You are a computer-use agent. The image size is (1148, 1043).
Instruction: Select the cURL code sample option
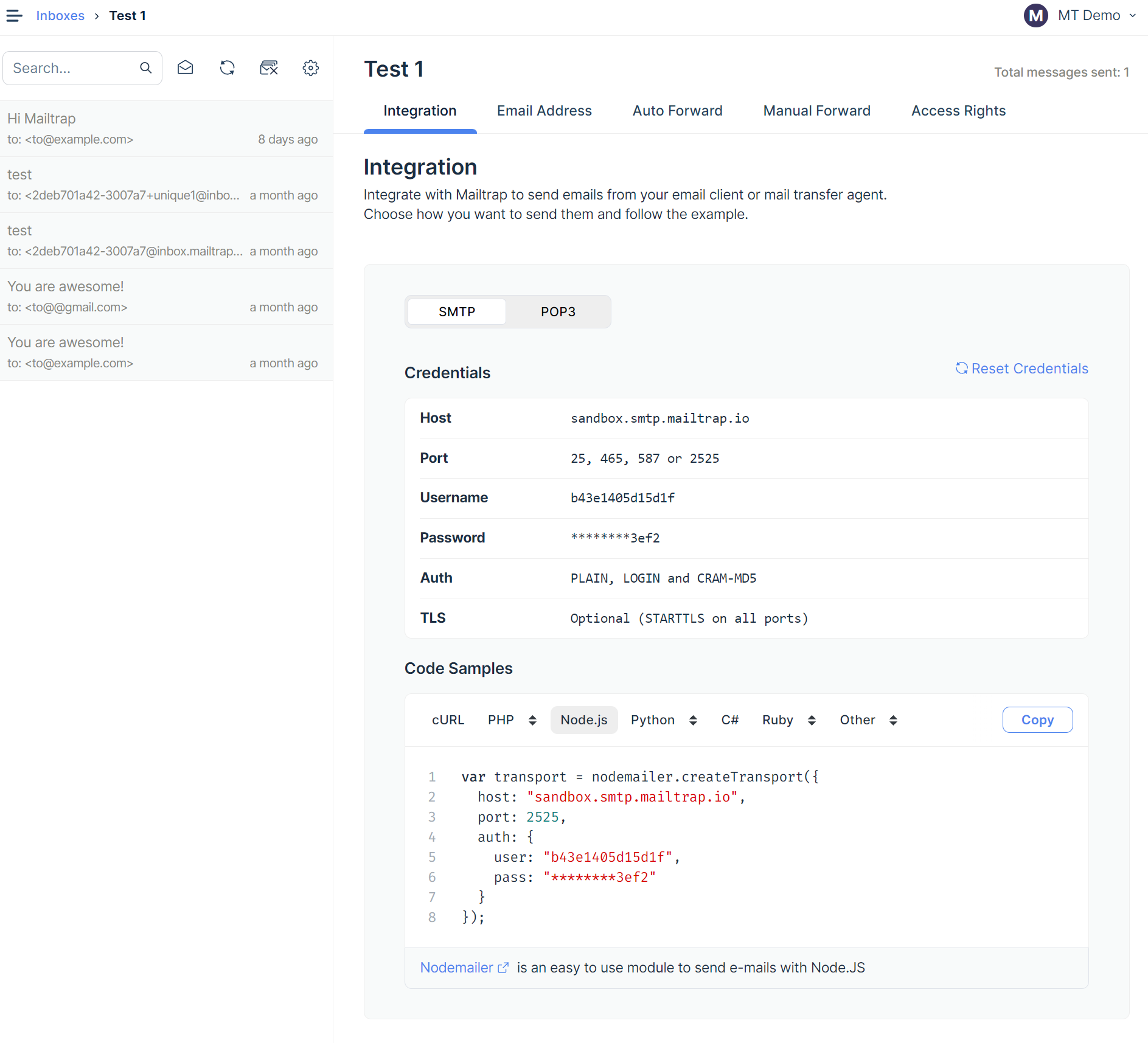click(448, 719)
